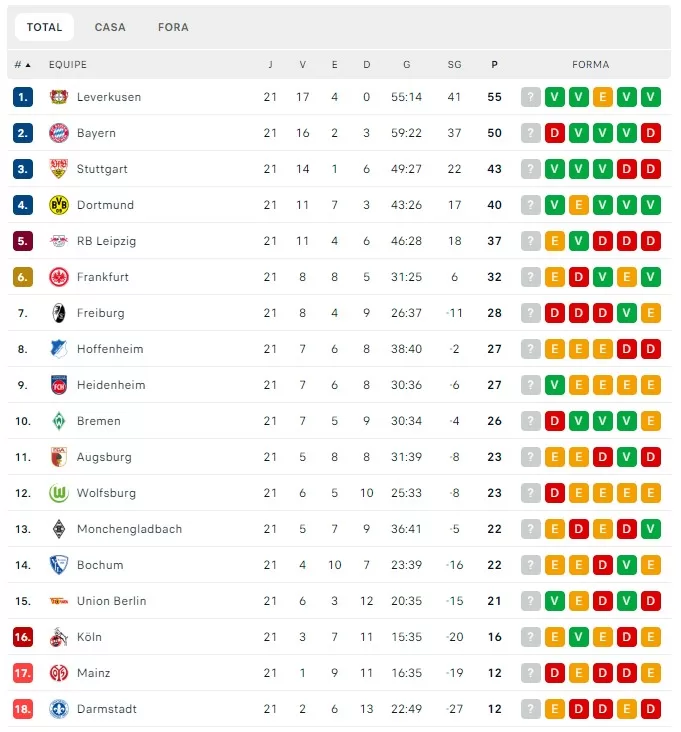This screenshot has height=732, width=681.
Task: Click Leverkusen's gray question mark form badge
Action: [531, 97]
